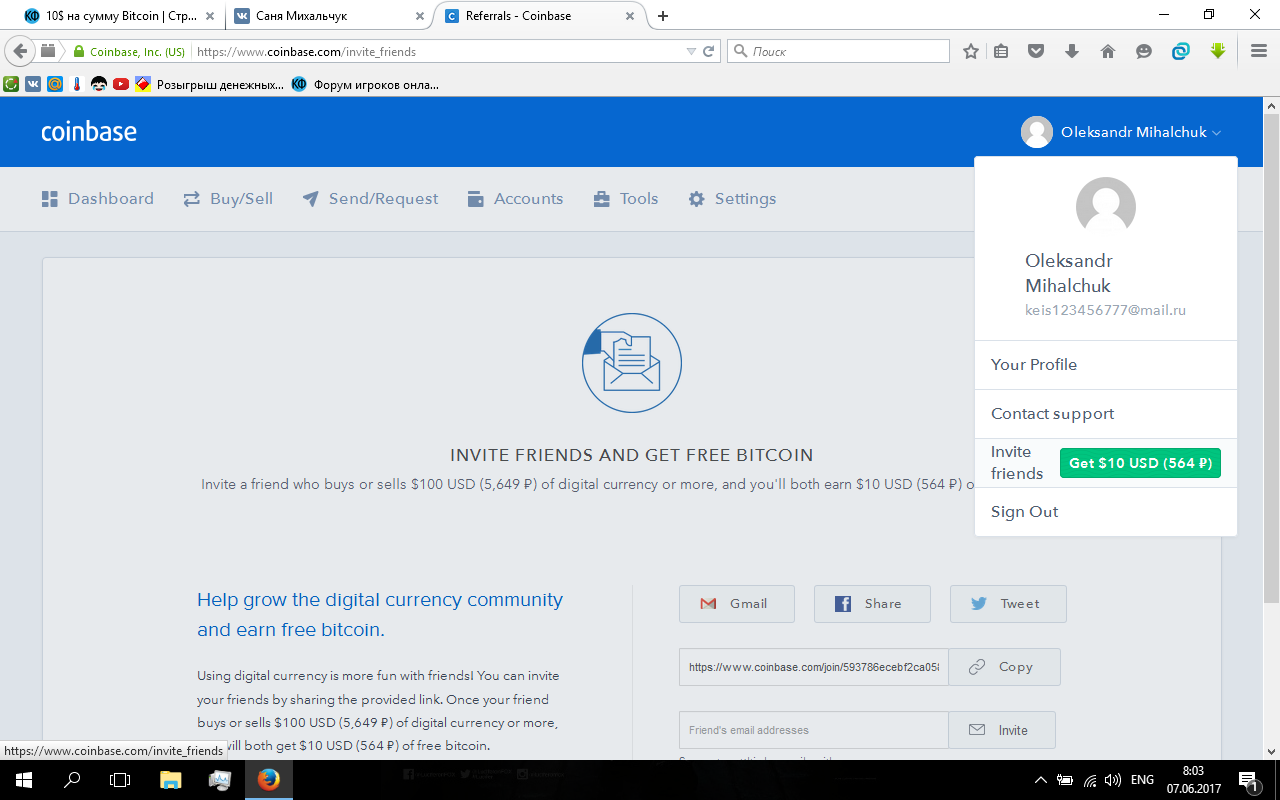Open the Buy/Sell navigation item
Image resolution: width=1280 pixels, height=800 pixels.
tap(228, 199)
